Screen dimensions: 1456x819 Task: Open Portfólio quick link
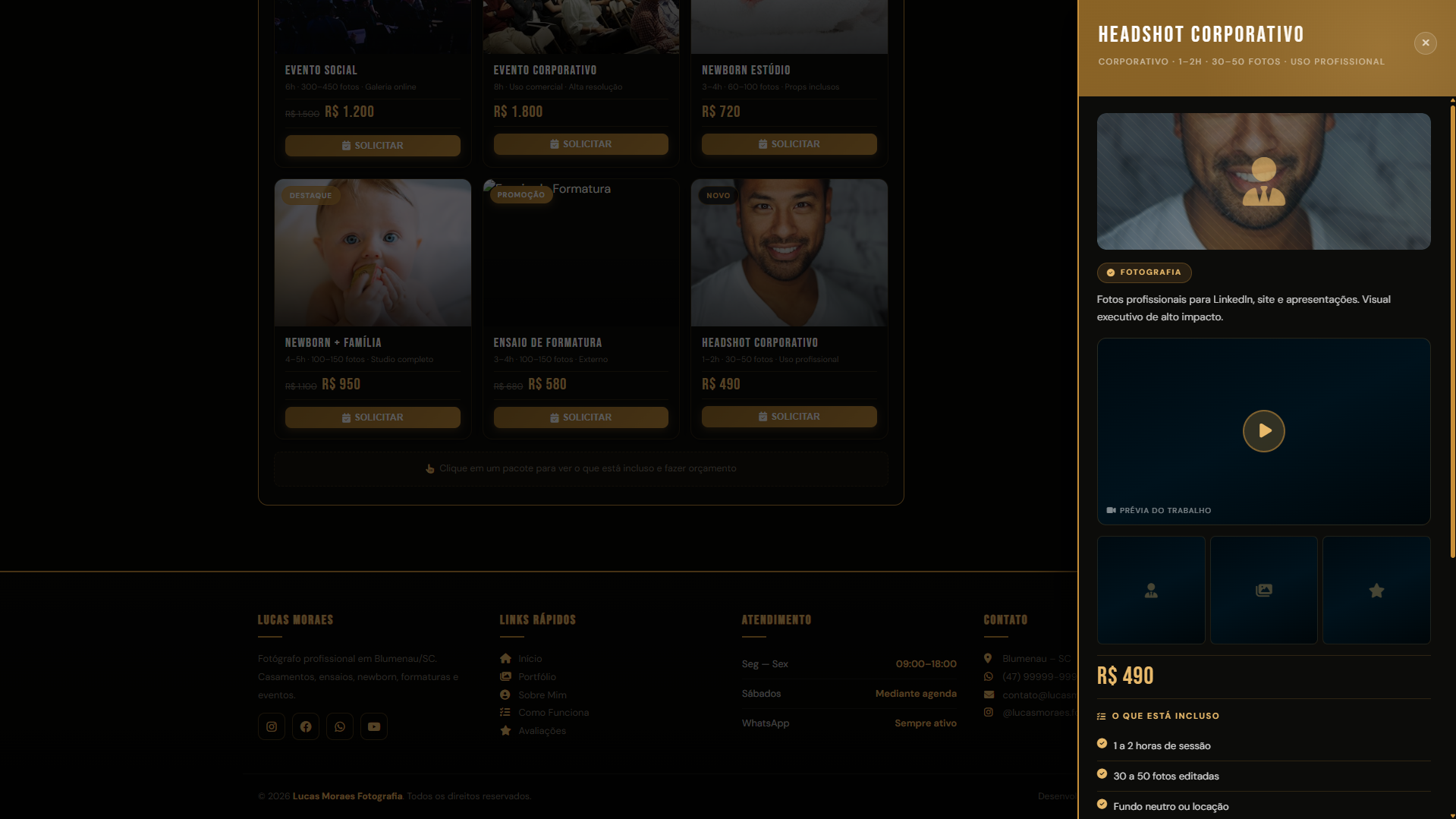(536, 677)
